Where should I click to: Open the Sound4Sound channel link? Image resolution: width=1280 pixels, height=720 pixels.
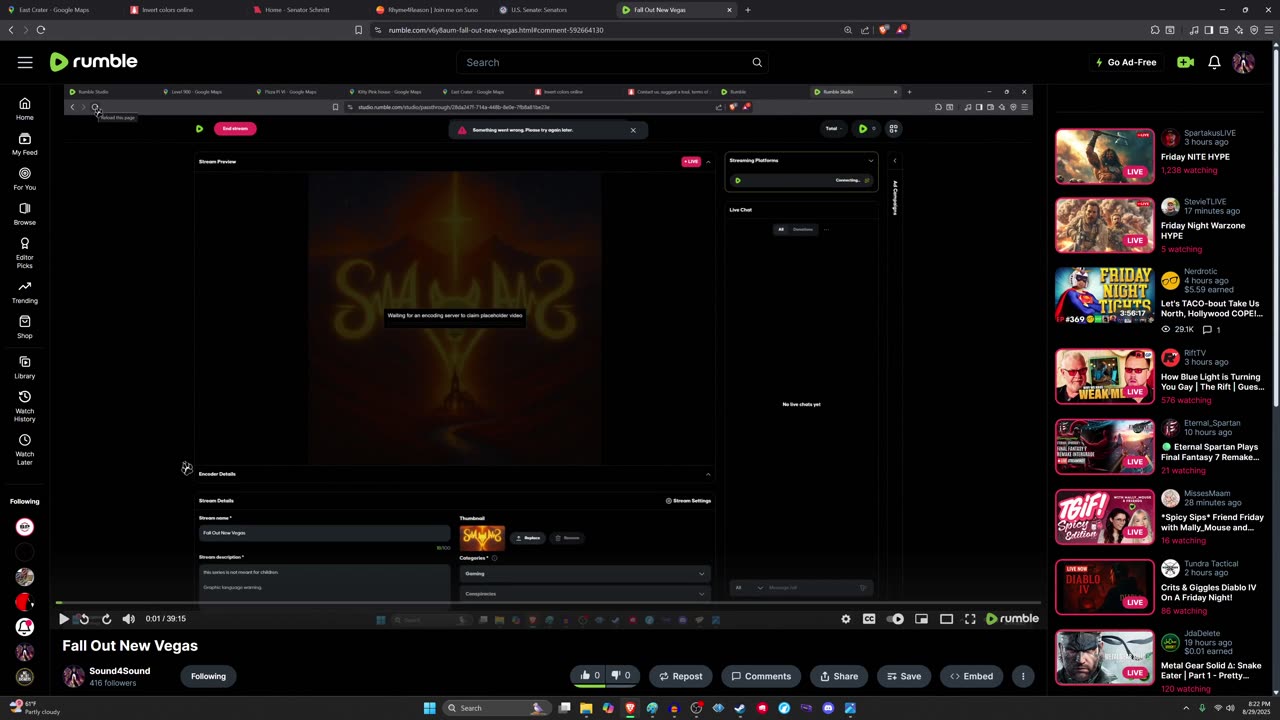(120, 671)
